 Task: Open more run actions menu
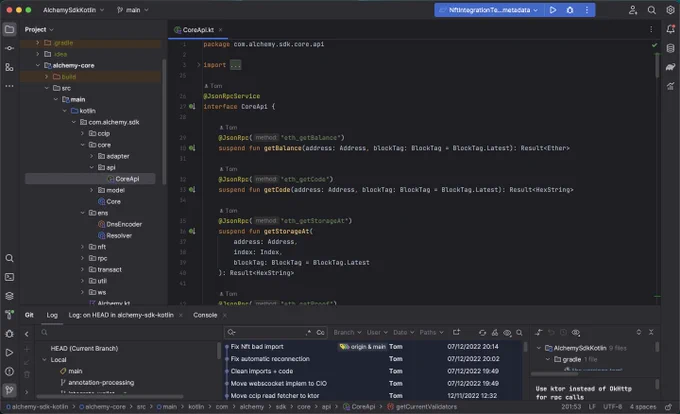point(587,10)
